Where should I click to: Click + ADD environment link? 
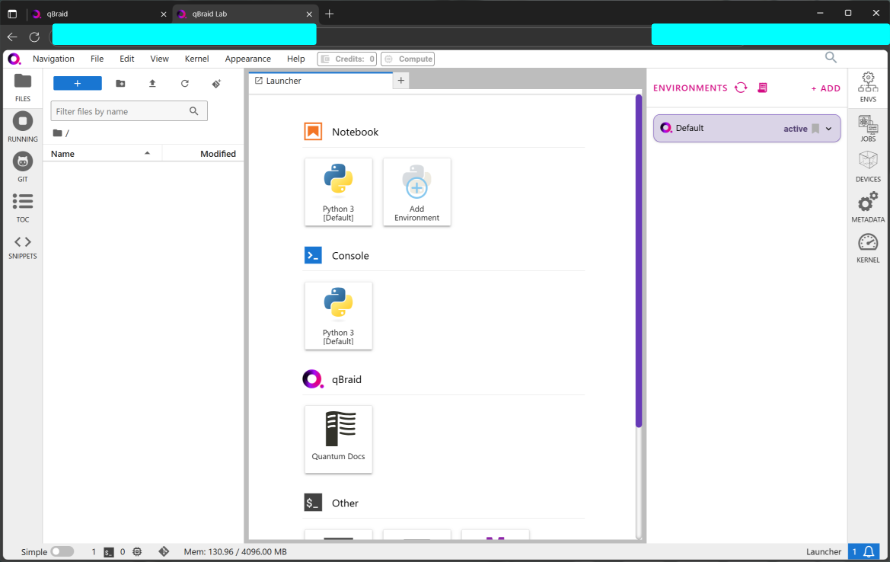tap(825, 89)
